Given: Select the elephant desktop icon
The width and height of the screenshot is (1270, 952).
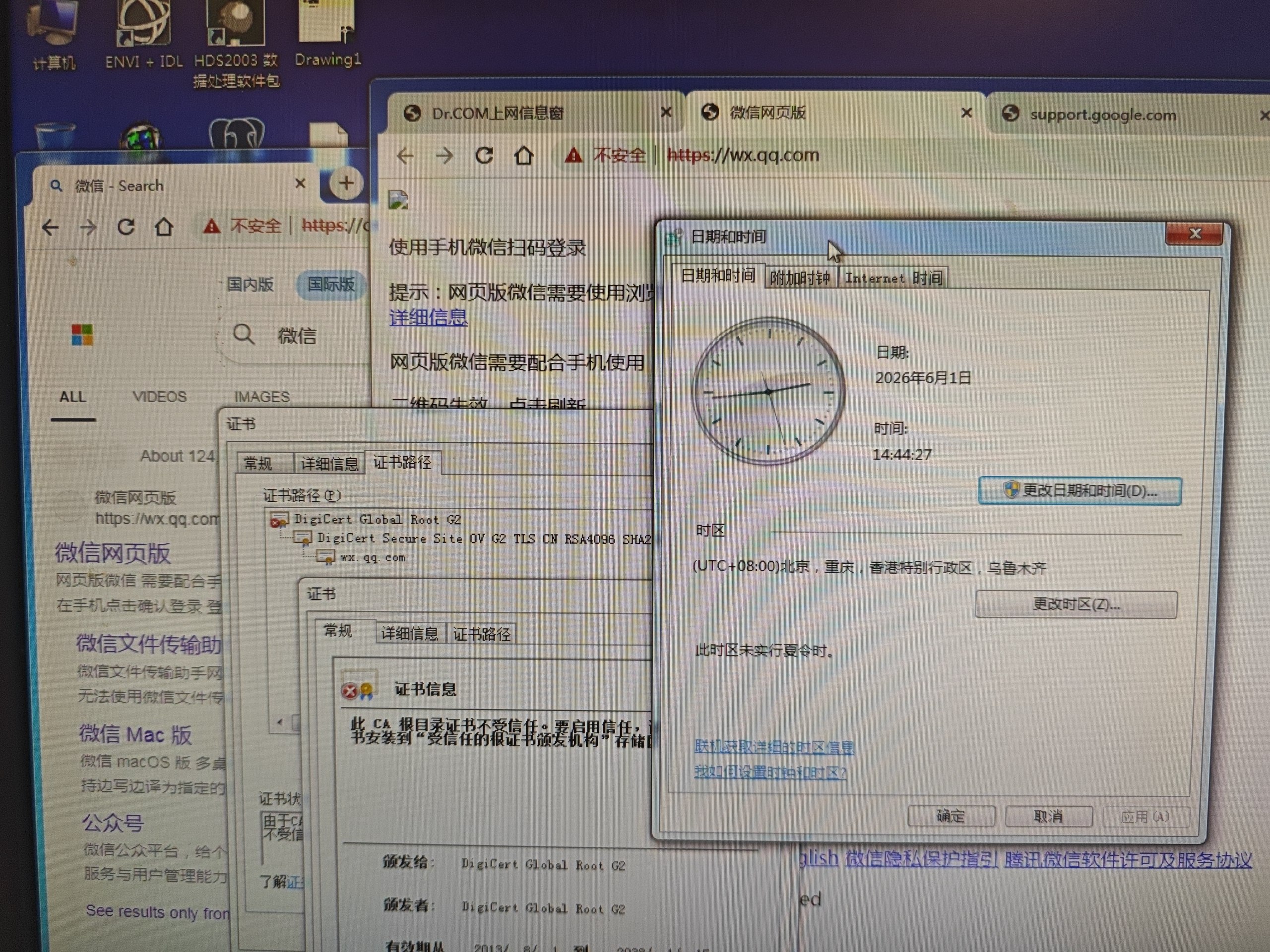Looking at the screenshot, I should [237, 133].
